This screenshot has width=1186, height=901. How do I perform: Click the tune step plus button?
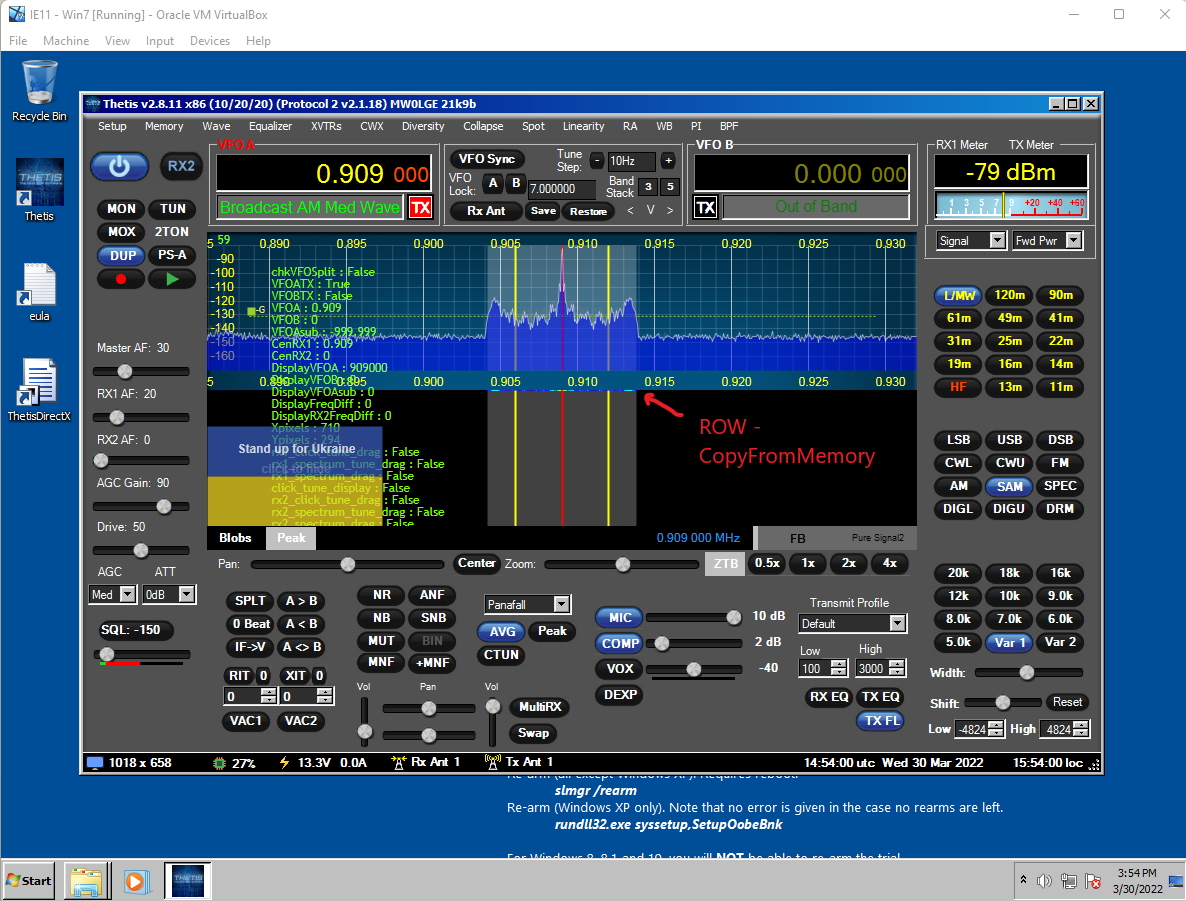tap(668, 161)
